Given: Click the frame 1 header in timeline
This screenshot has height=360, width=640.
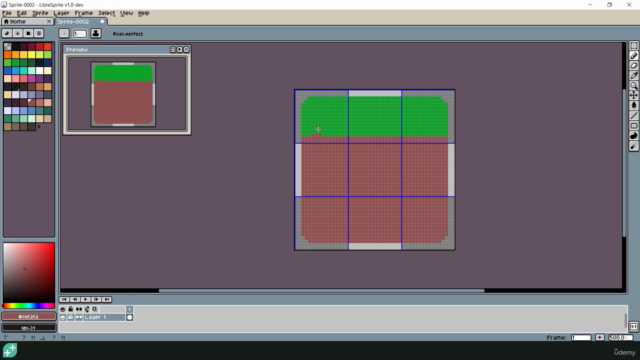Looking at the screenshot, I should (129, 309).
